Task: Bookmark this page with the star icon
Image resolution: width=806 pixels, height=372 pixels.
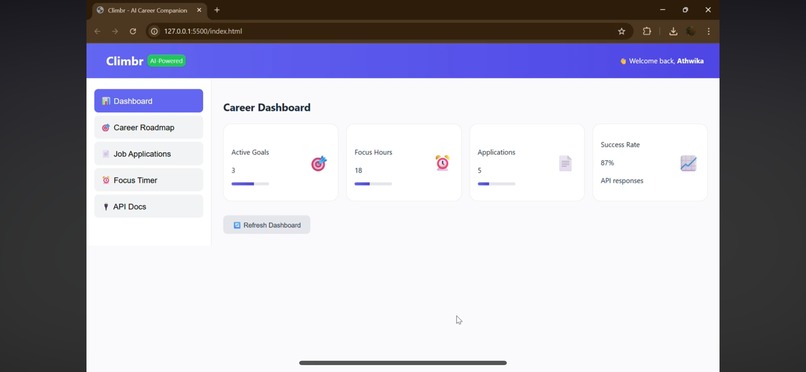Action: (621, 31)
